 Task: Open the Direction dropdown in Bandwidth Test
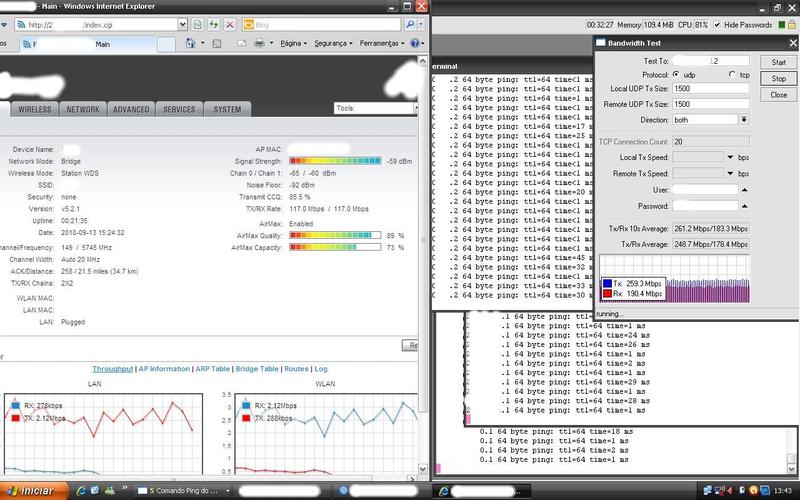(743, 119)
